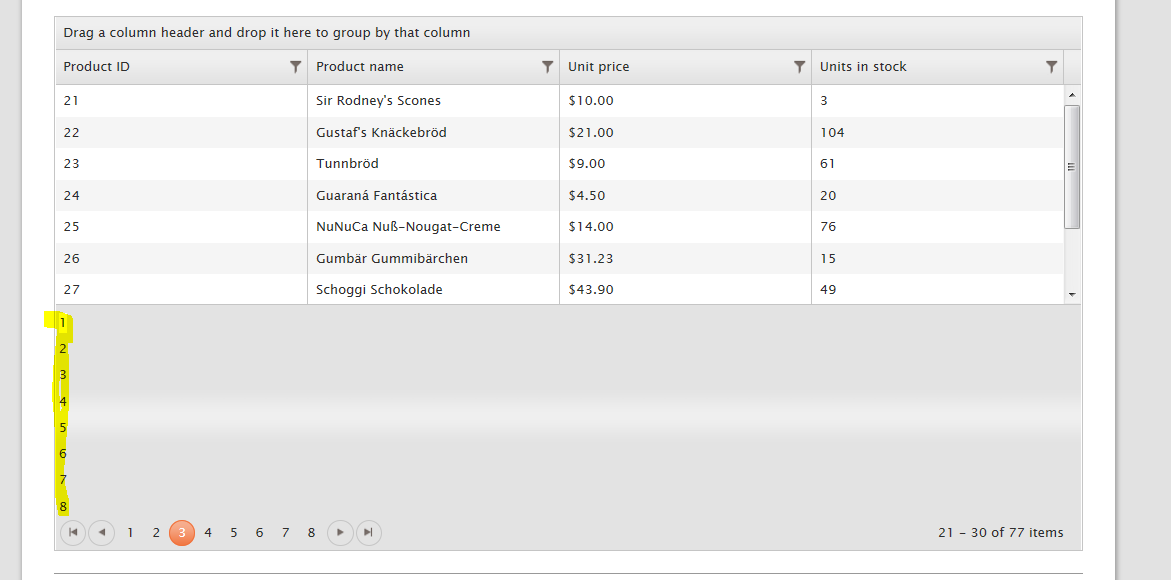Sort by Product ID column header
This screenshot has width=1171, height=580.
pyautogui.click(x=97, y=67)
